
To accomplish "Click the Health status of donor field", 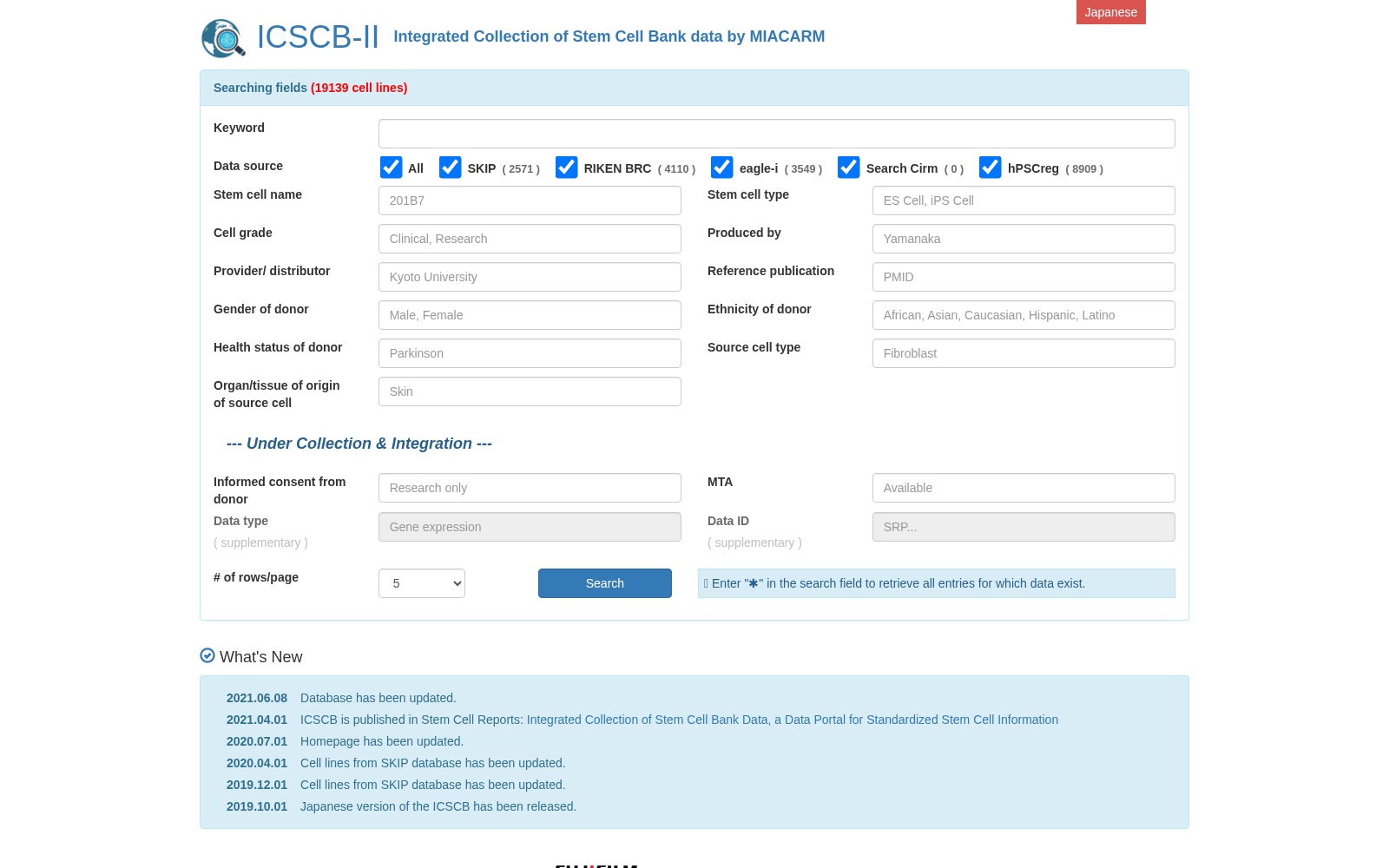I will [x=530, y=353].
